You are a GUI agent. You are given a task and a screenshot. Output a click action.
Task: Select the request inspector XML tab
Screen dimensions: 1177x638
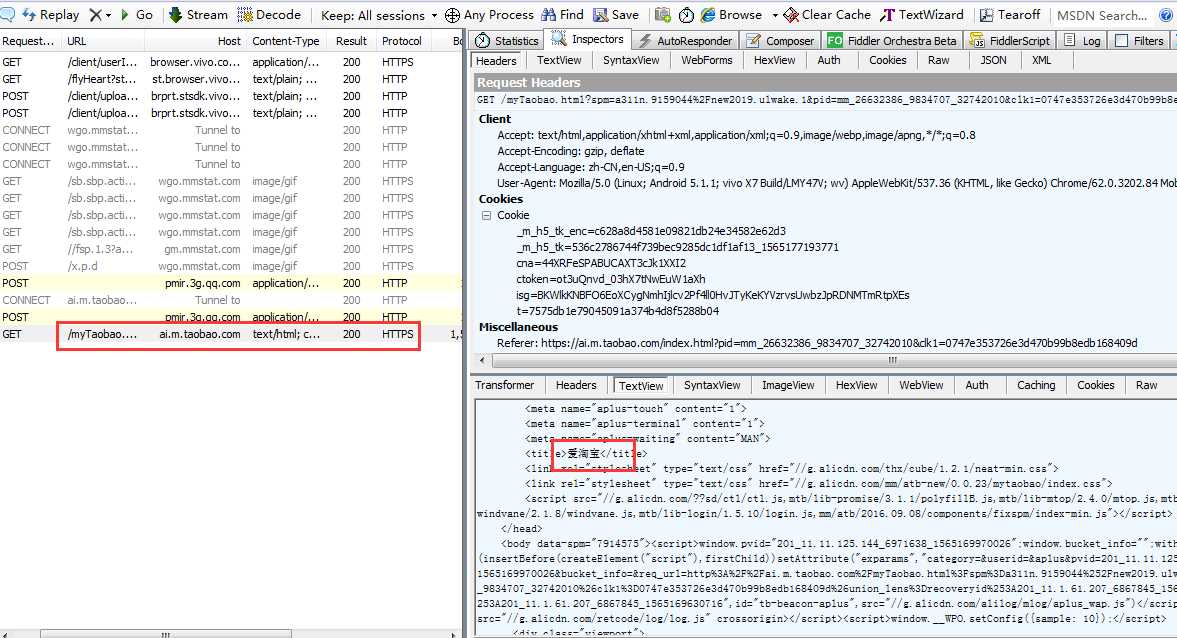1042,60
